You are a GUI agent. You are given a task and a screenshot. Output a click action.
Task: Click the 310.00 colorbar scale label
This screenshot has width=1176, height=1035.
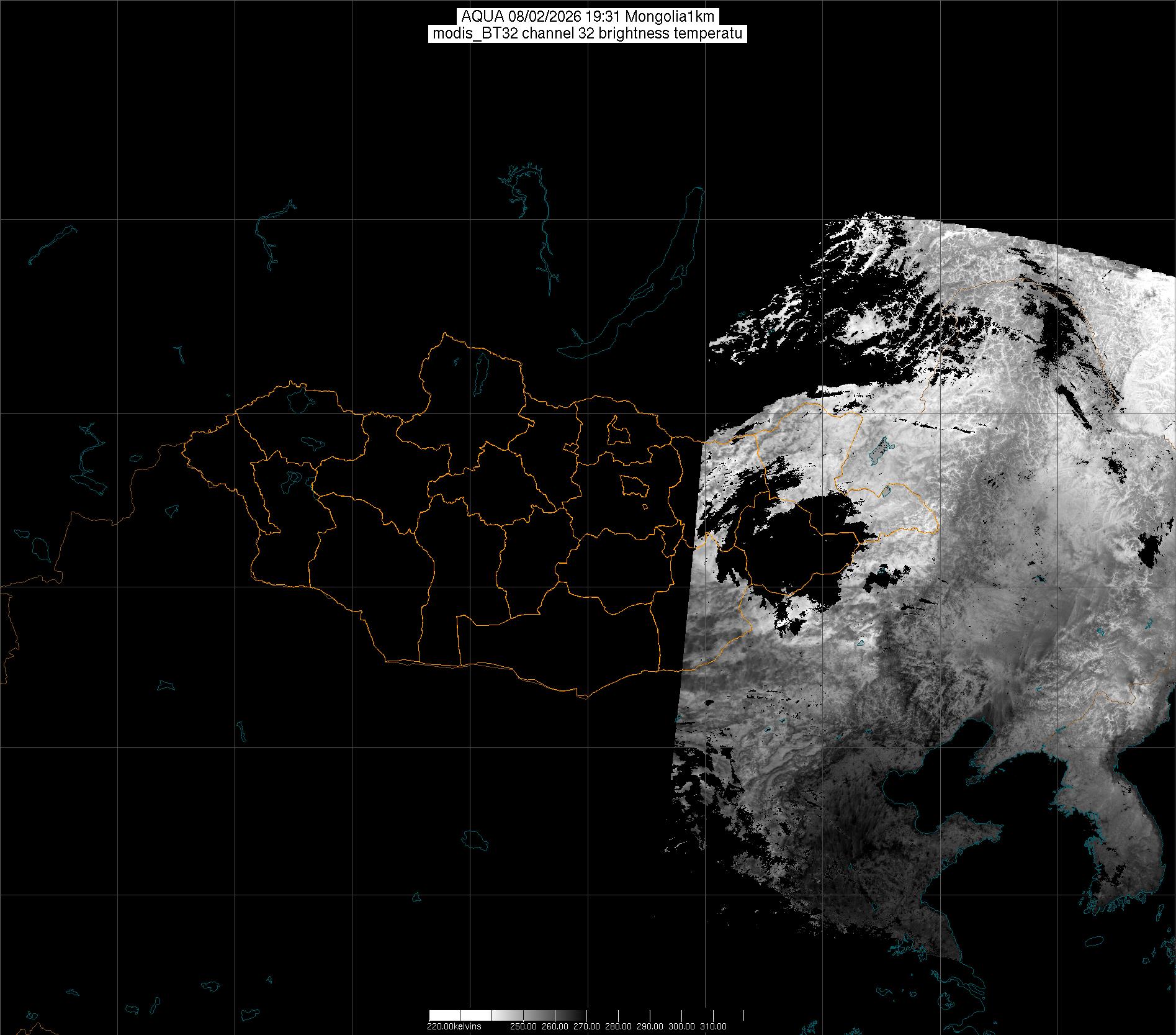click(x=714, y=1026)
